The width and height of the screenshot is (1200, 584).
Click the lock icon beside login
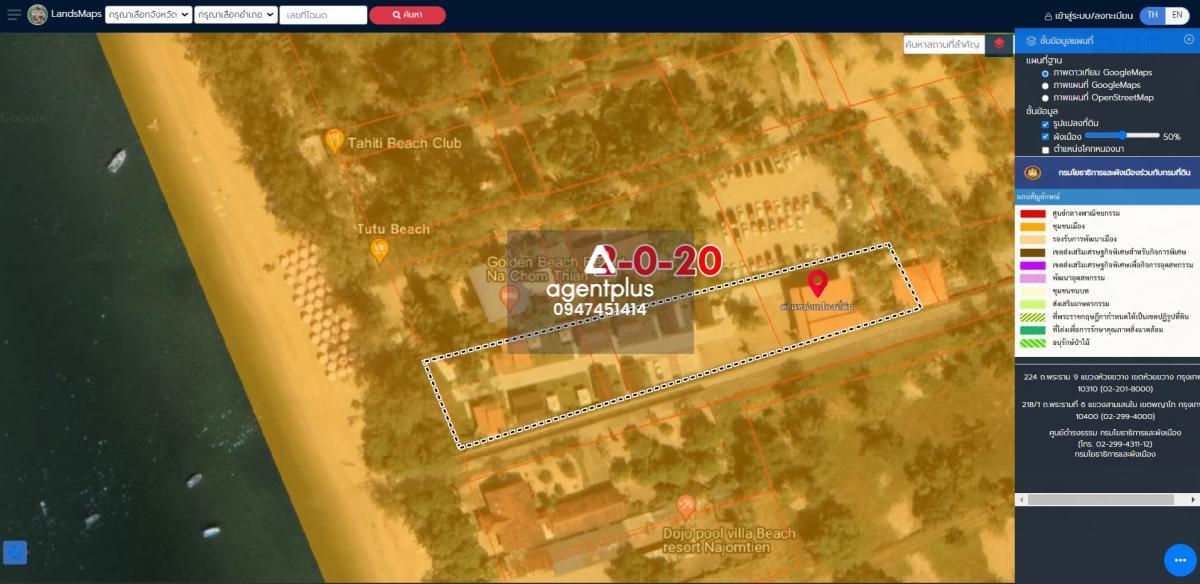[x=1049, y=16]
